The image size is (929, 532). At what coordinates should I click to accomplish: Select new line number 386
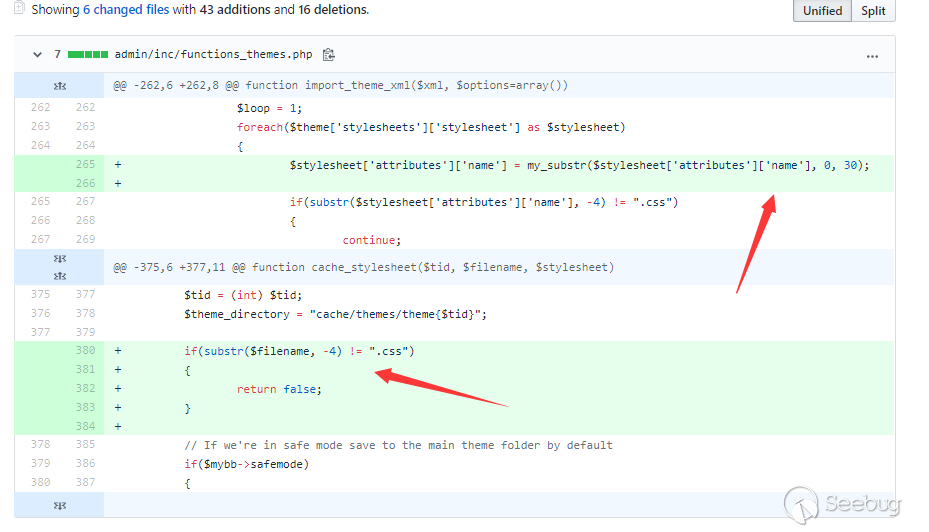[x=85, y=464]
